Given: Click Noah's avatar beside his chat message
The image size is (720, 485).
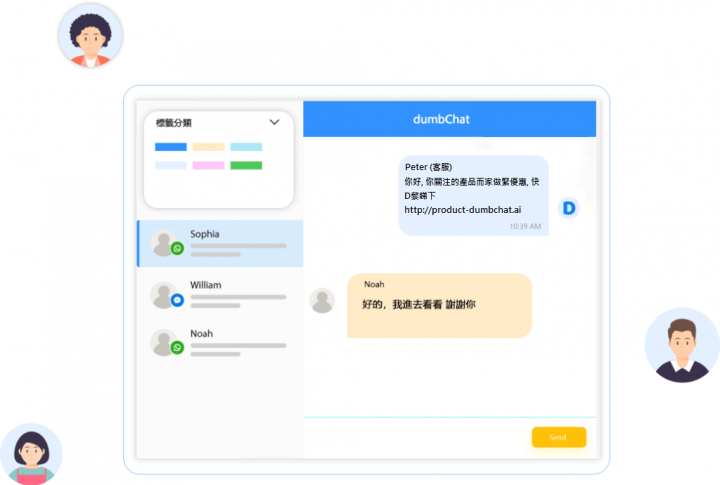Looking at the screenshot, I should pyautogui.click(x=322, y=301).
